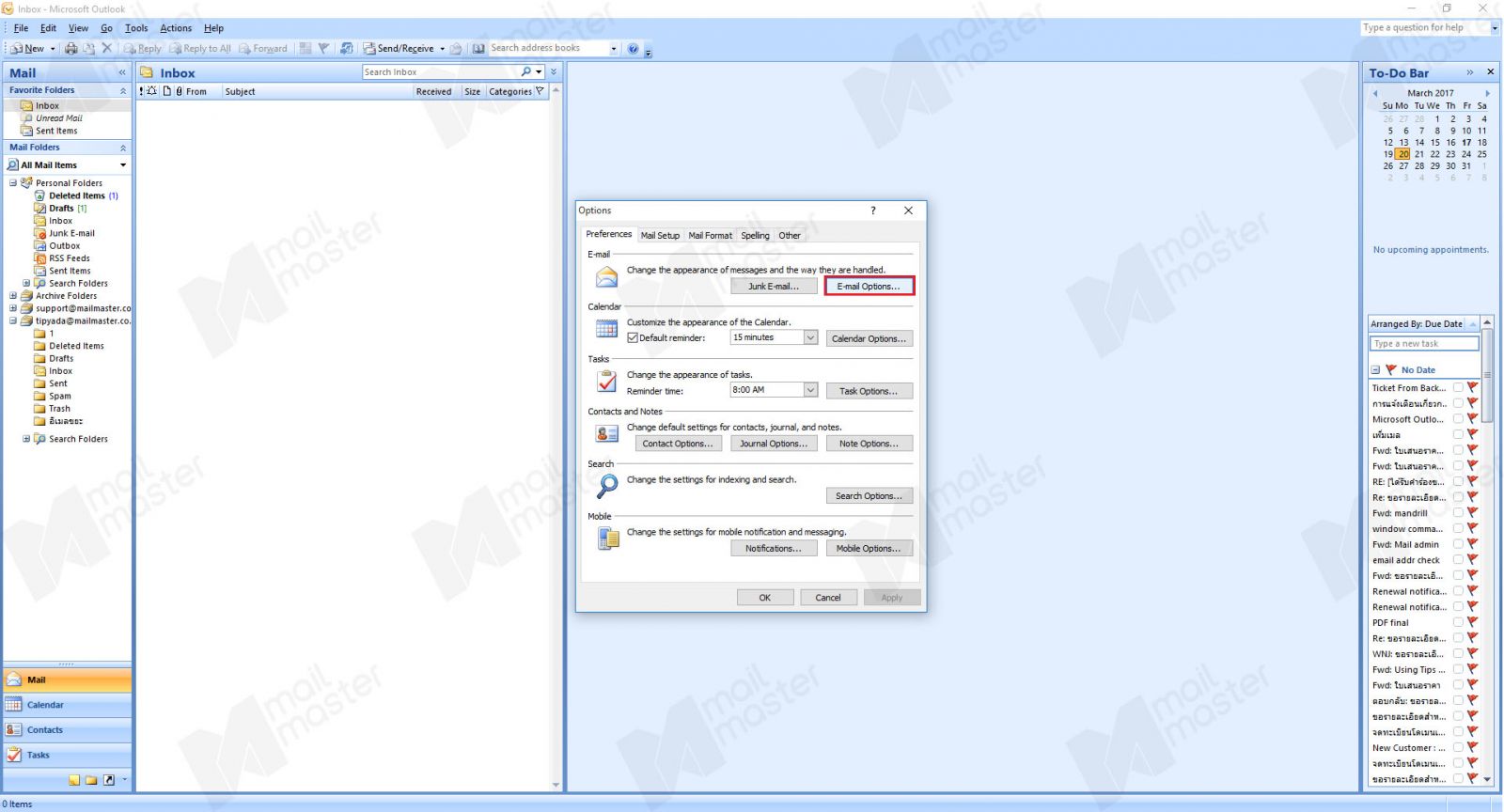The image size is (1504, 812).
Task: Check category box for window comma... task
Action: [x=1458, y=528]
